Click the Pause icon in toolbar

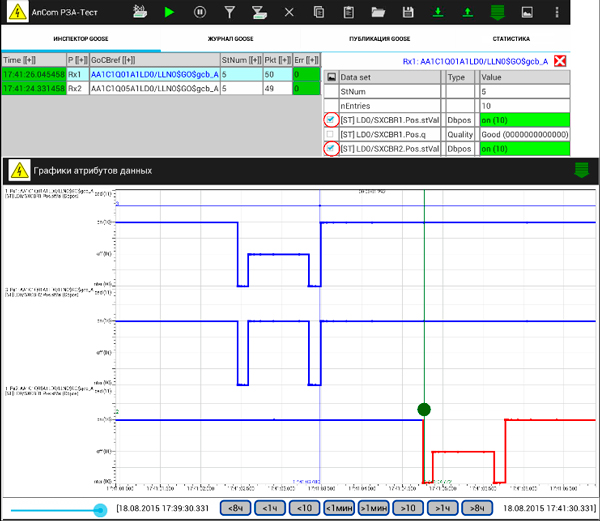[200, 12]
